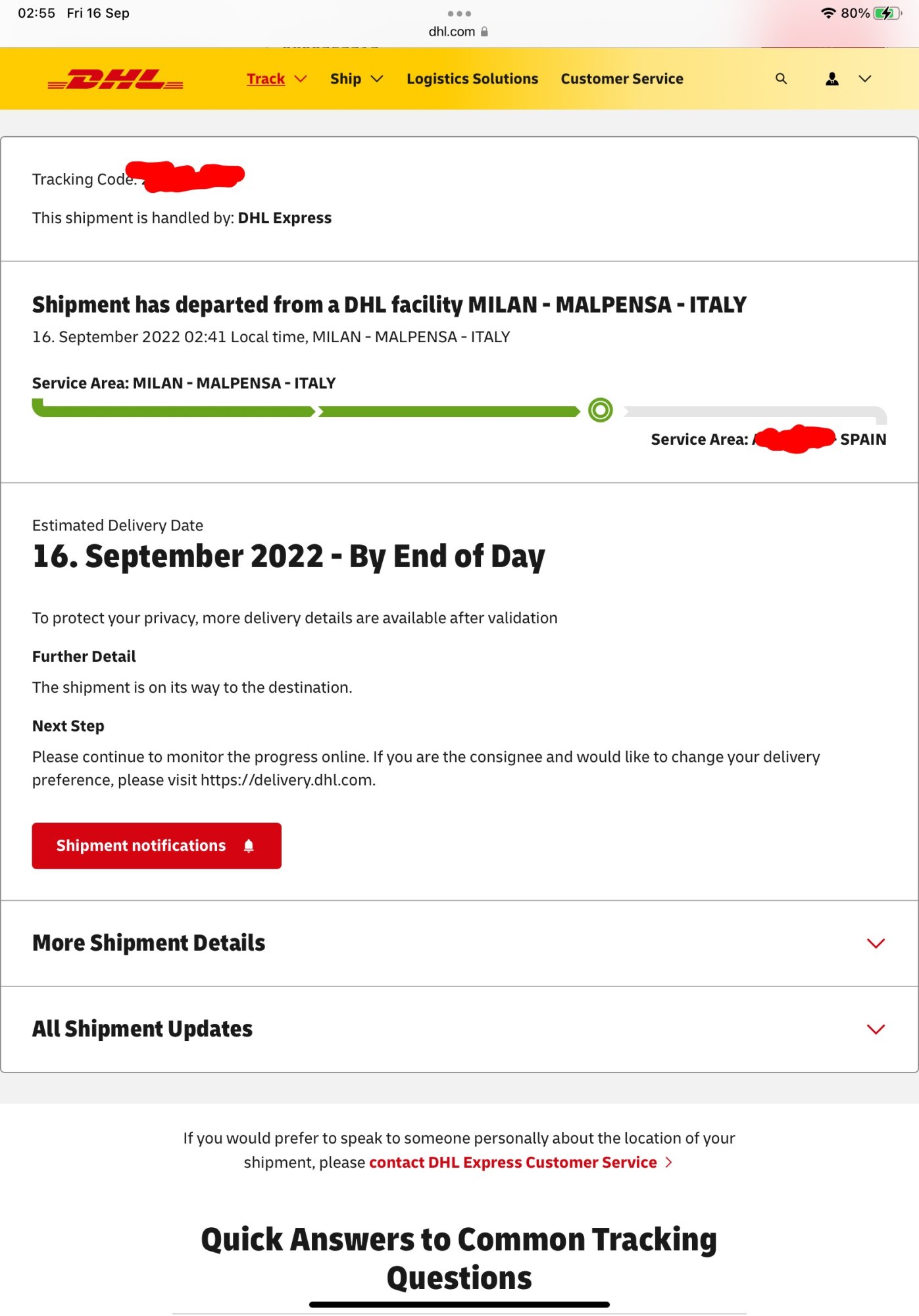Click the DHL logo

[x=115, y=79]
